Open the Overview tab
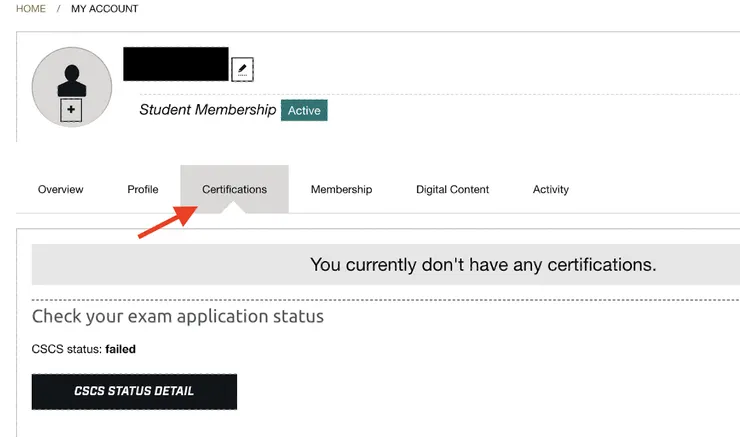 [60, 189]
